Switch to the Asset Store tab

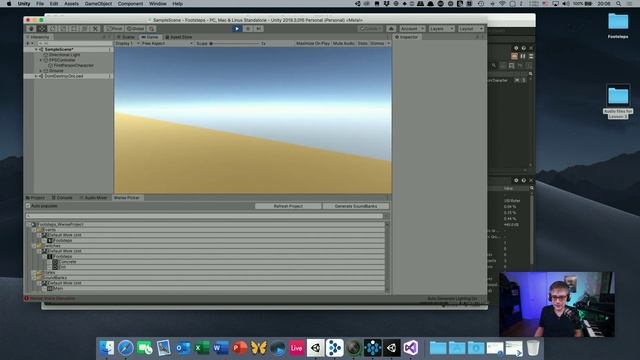pyautogui.click(x=178, y=37)
